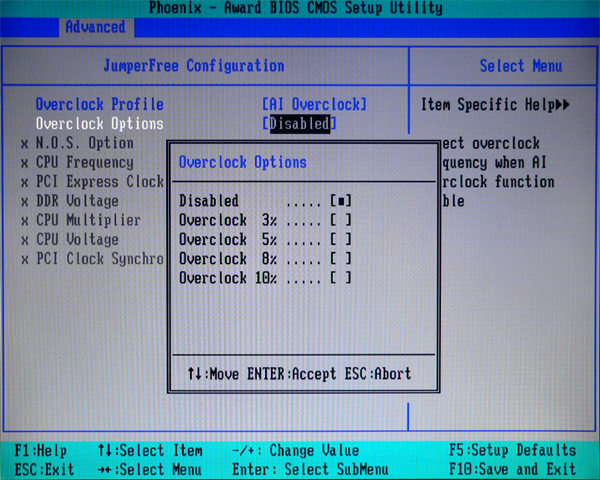Click Enter: Select SubMenu footer hint

coord(310,470)
